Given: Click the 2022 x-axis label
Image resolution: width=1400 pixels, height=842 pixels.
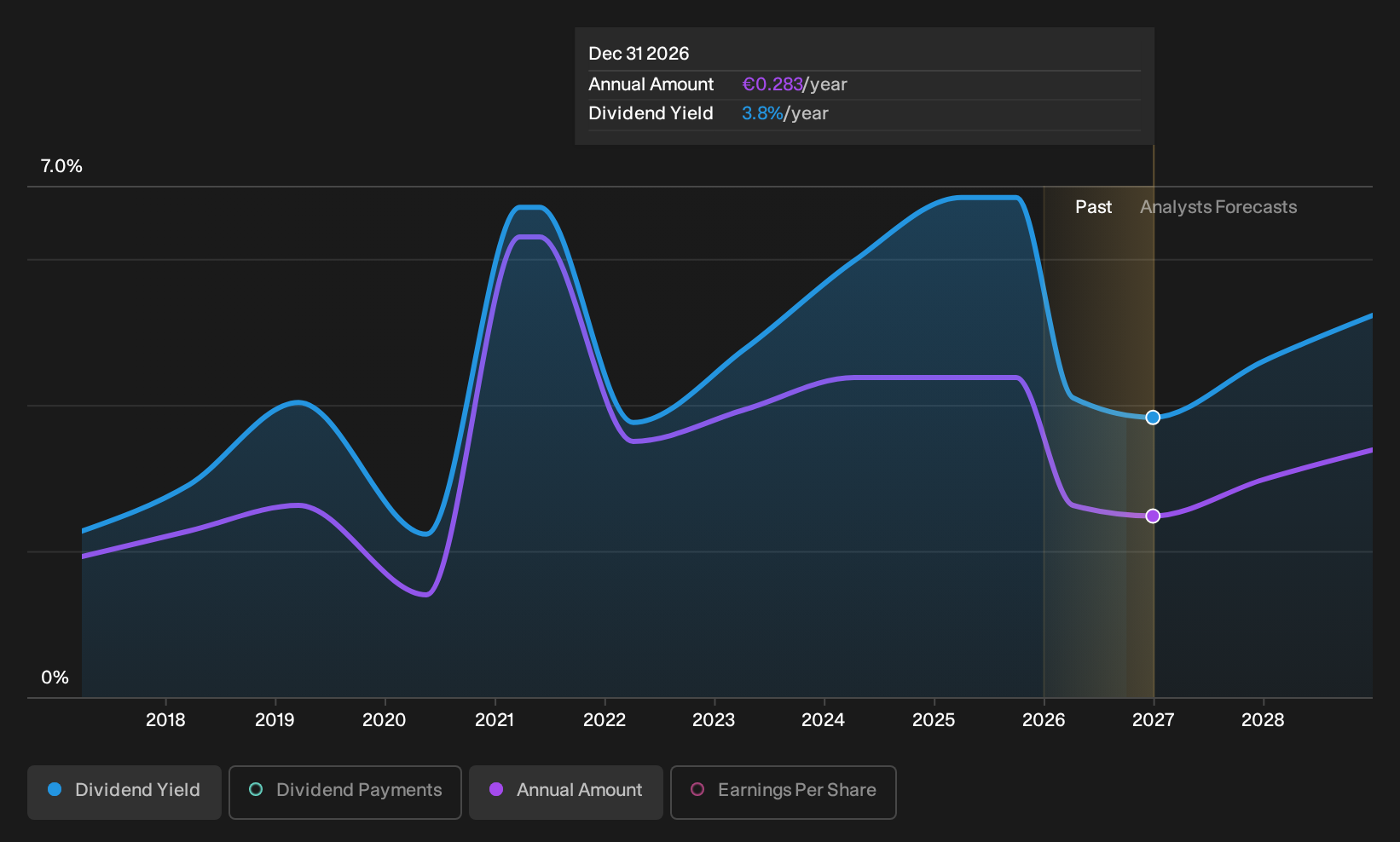Looking at the screenshot, I should coord(605,720).
